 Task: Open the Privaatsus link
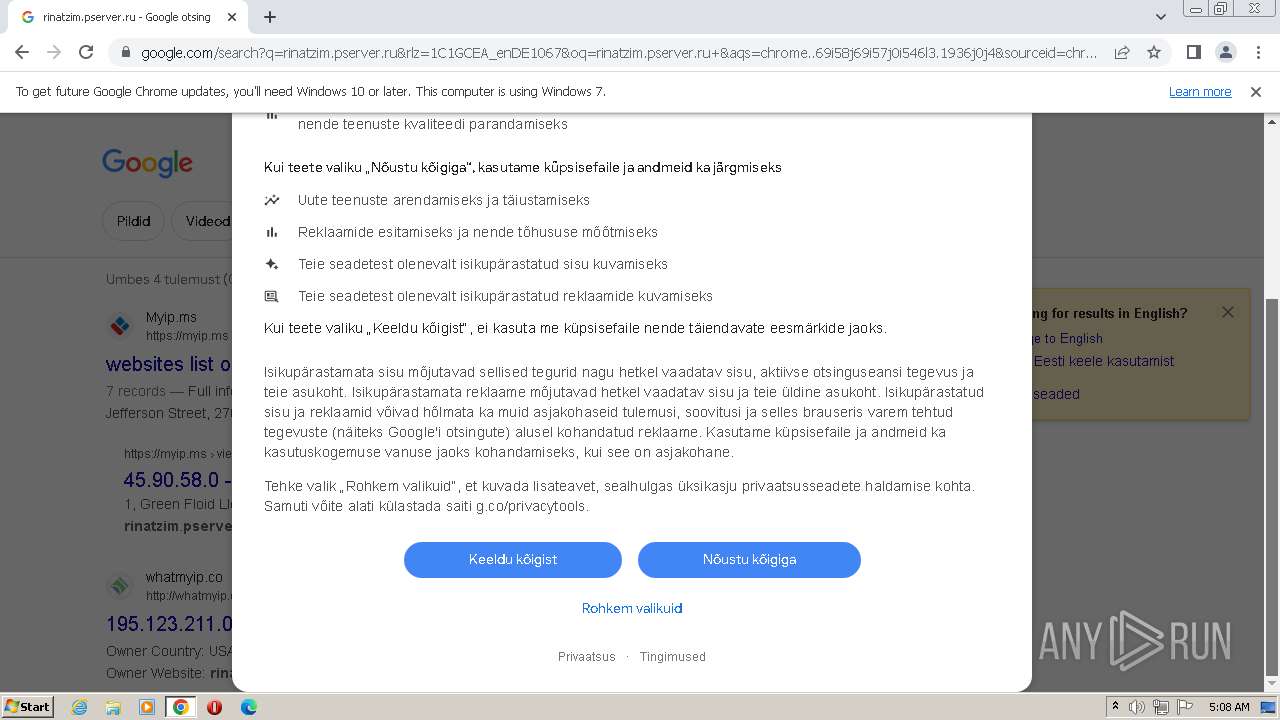[587, 657]
